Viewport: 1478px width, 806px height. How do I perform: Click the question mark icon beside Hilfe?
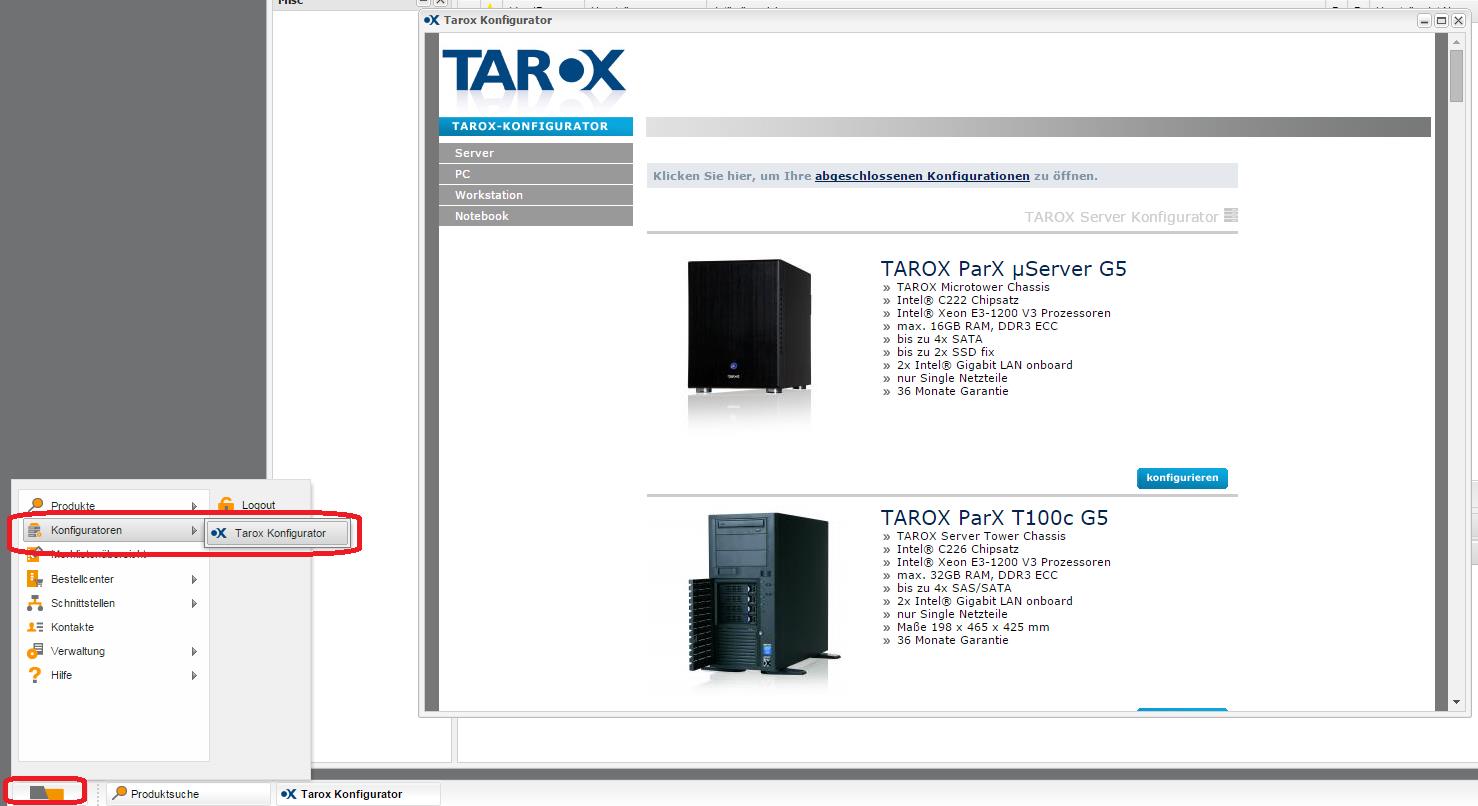pos(34,675)
